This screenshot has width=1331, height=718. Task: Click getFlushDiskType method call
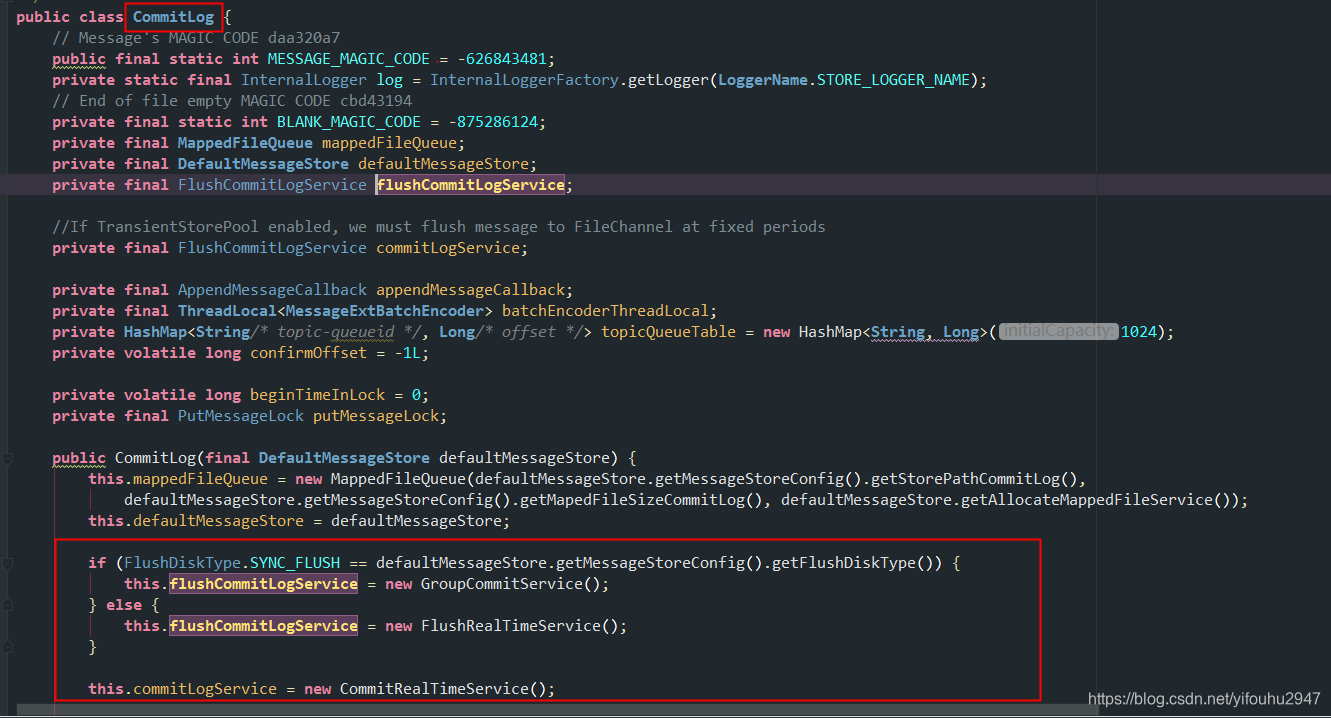[x=844, y=563]
